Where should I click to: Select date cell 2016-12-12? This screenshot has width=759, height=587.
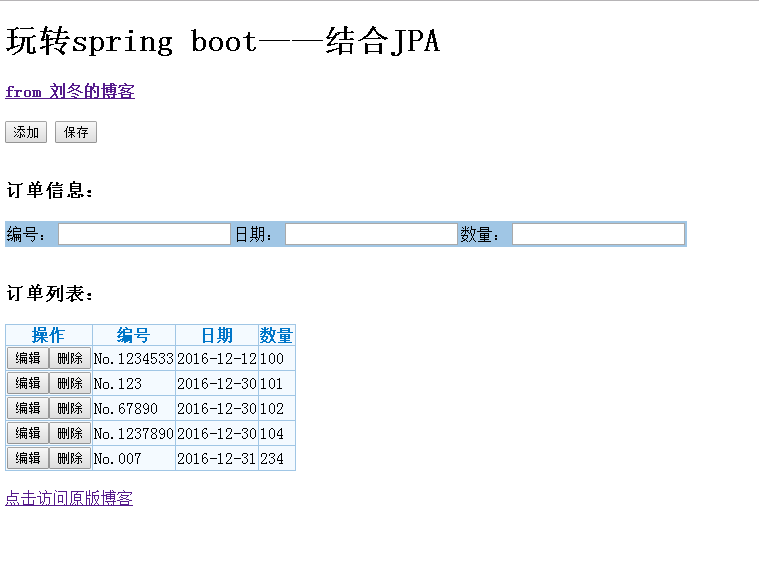(x=217, y=359)
